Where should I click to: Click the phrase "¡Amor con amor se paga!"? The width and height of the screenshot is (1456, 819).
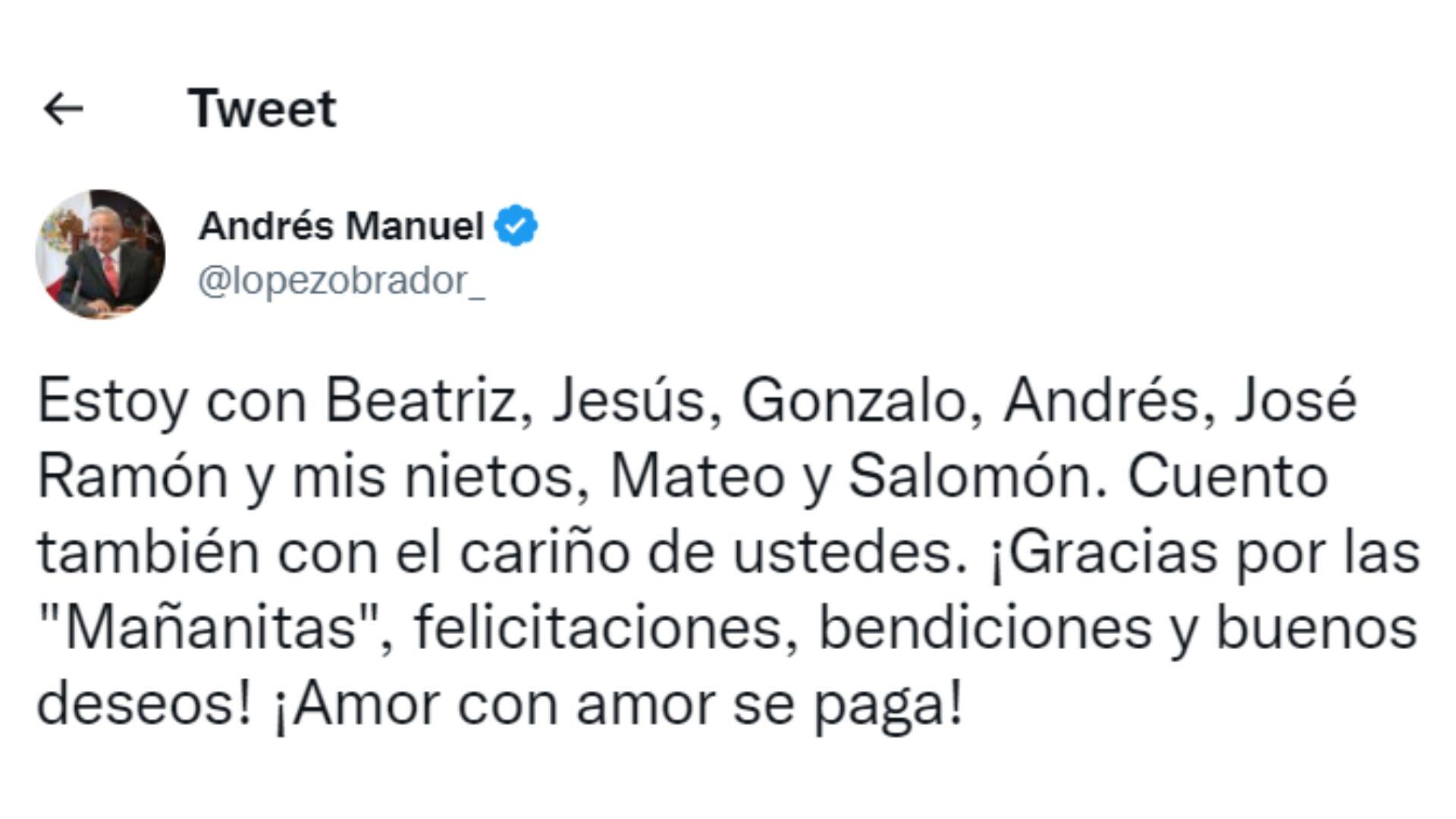(x=617, y=704)
